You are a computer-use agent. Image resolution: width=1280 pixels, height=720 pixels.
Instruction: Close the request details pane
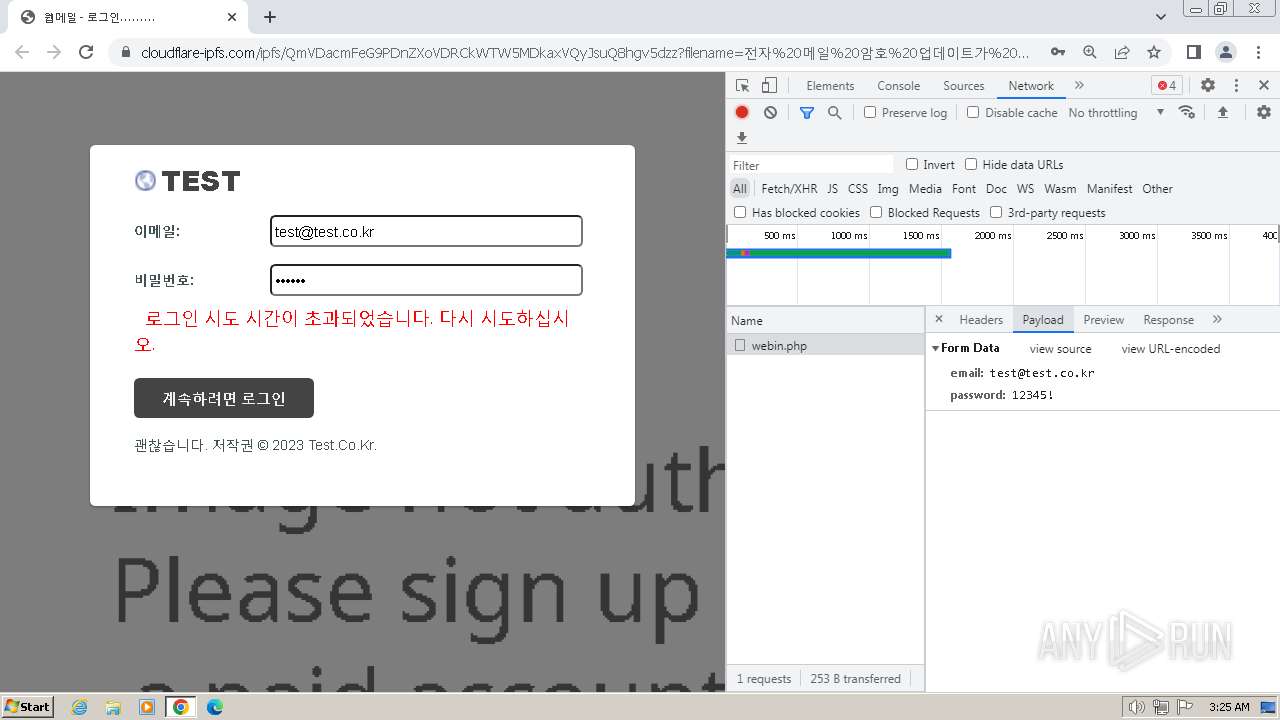pos(938,319)
